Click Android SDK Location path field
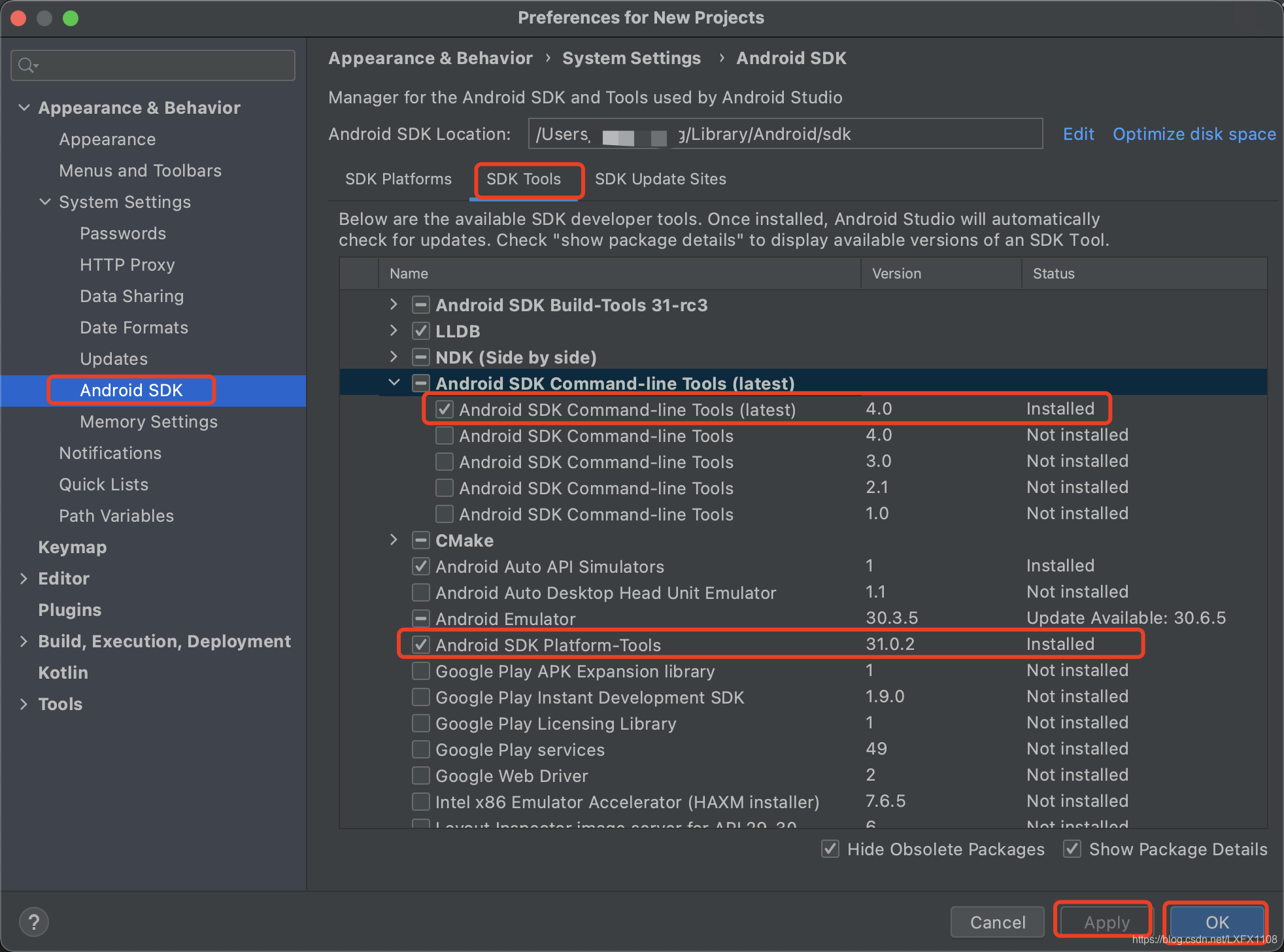This screenshot has width=1284, height=952. pyautogui.click(x=785, y=134)
